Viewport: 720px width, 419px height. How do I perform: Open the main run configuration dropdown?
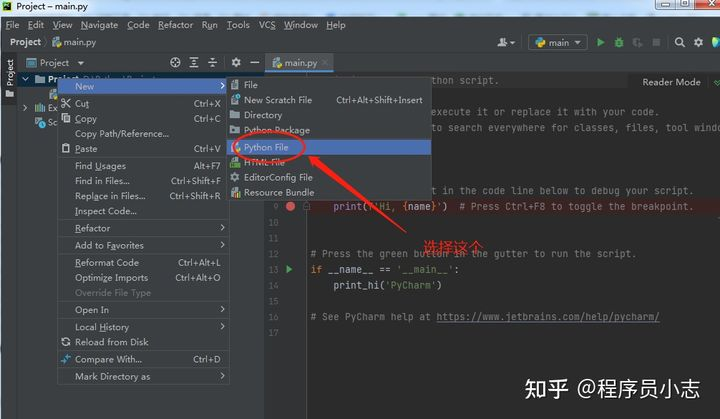pos(558,42)
